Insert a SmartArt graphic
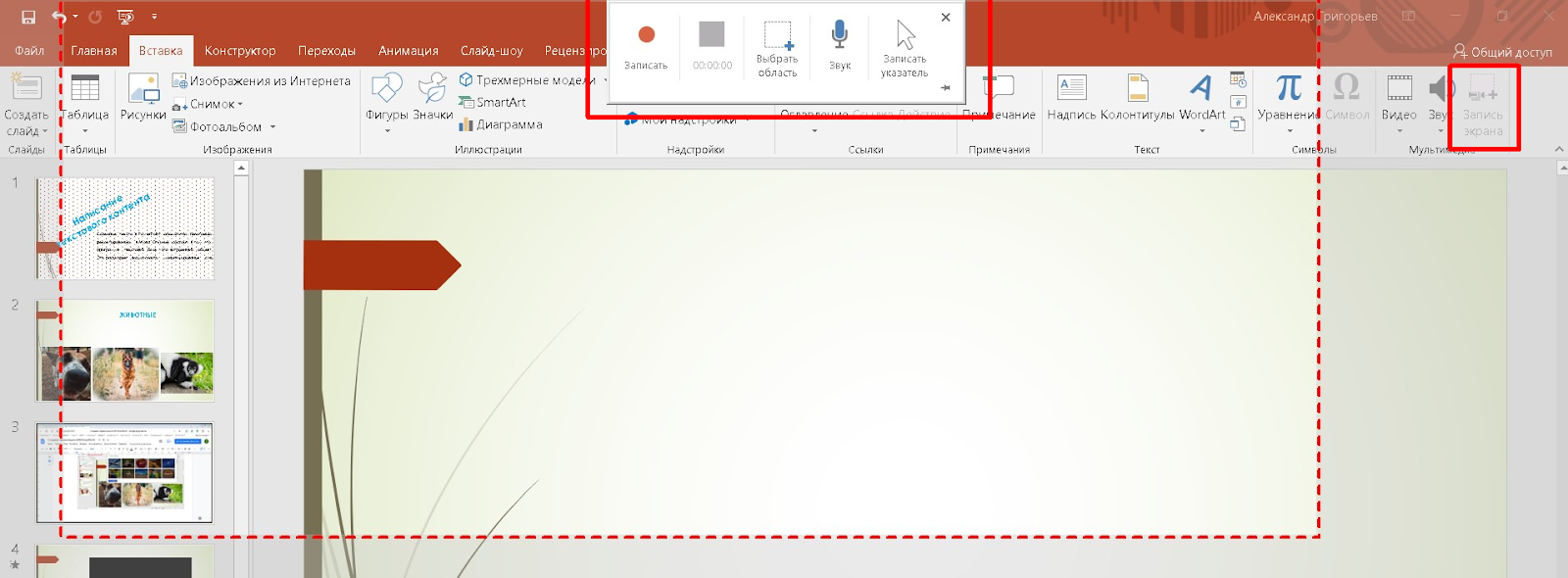 [493, 102]
